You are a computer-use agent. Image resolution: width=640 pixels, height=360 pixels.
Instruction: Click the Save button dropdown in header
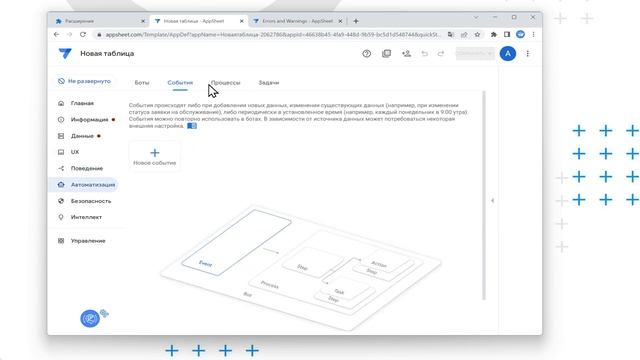click(475, 53)
